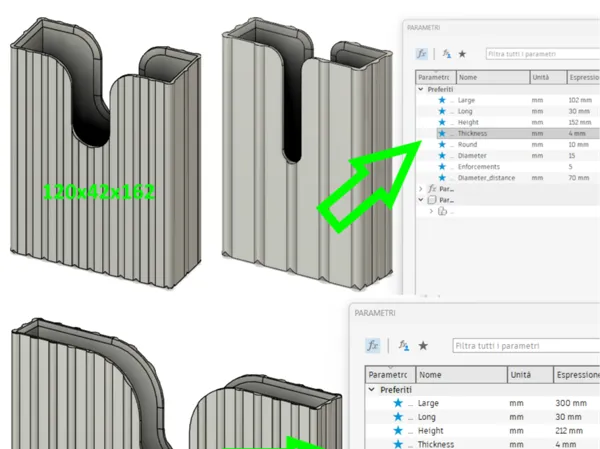The height and width of the screenshot is (449, 600).
Task: Click the mm unit cell in the Round row
Action: coord(537,144)
